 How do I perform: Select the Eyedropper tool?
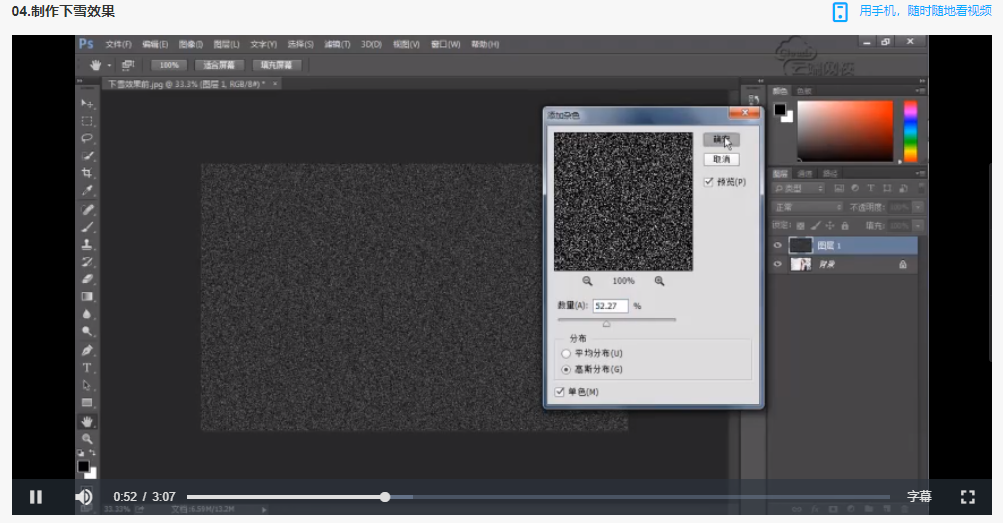[x=87, y=191]
